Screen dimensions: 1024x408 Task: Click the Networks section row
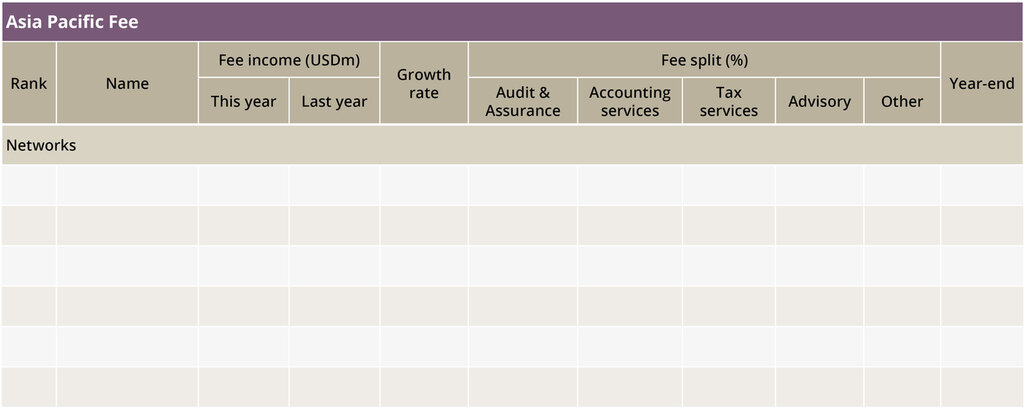(x=512, y=145)
